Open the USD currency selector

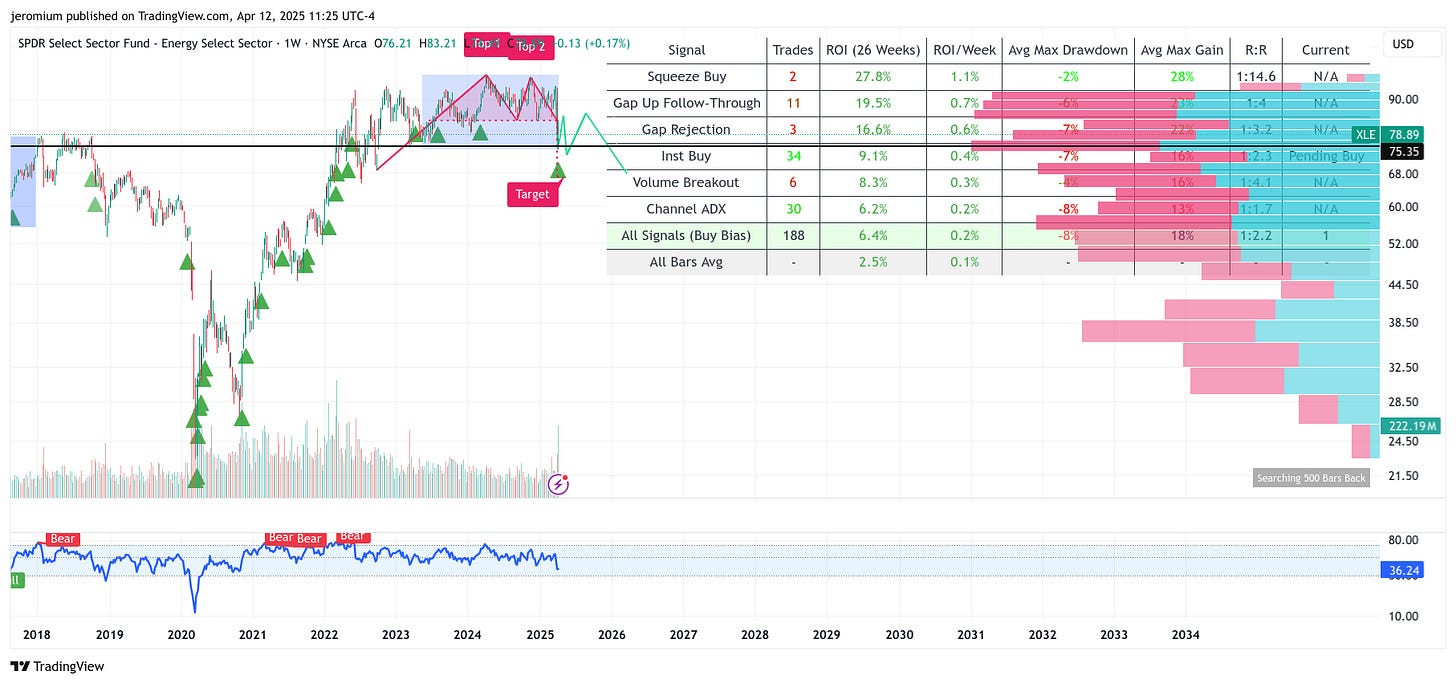coord(1411,45)
